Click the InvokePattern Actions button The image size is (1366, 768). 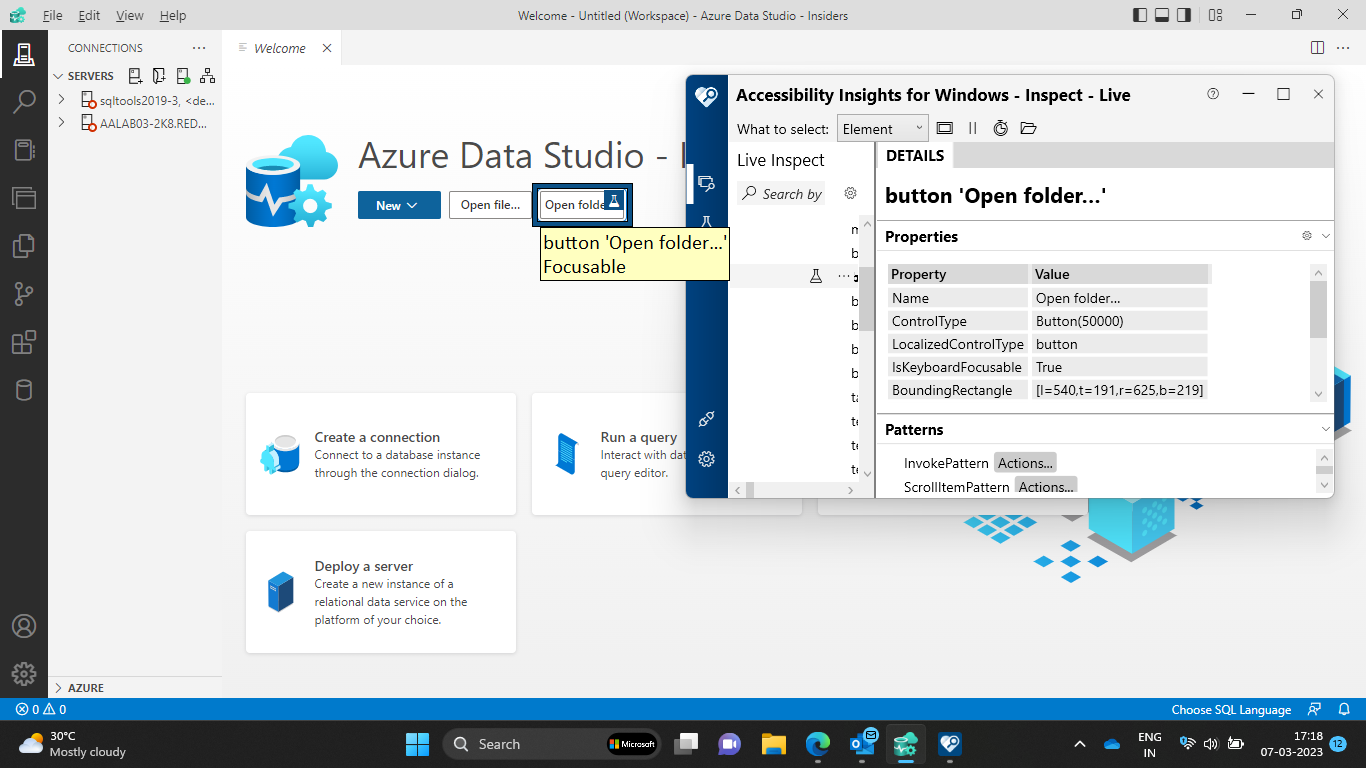click(1025, 462)
